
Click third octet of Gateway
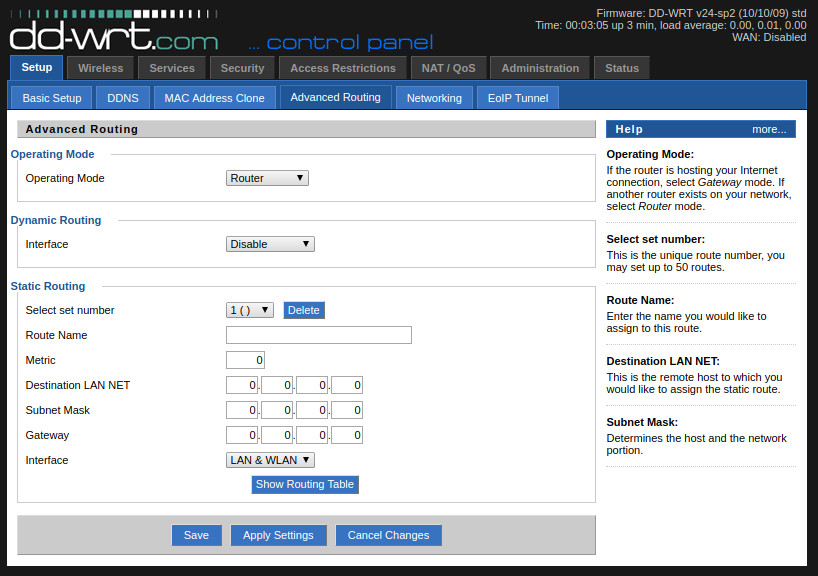312,435
